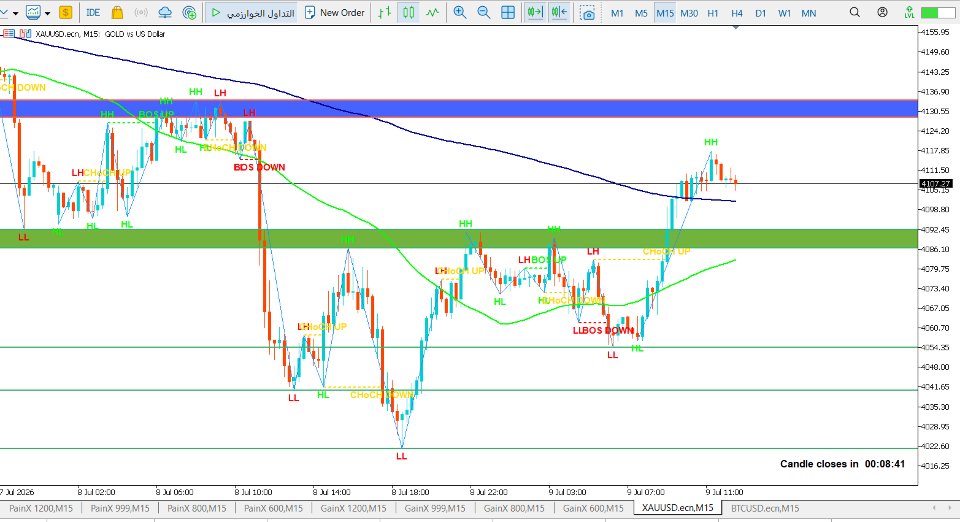Toggle chart auto-scroll to latest bar

coord(534,12)
